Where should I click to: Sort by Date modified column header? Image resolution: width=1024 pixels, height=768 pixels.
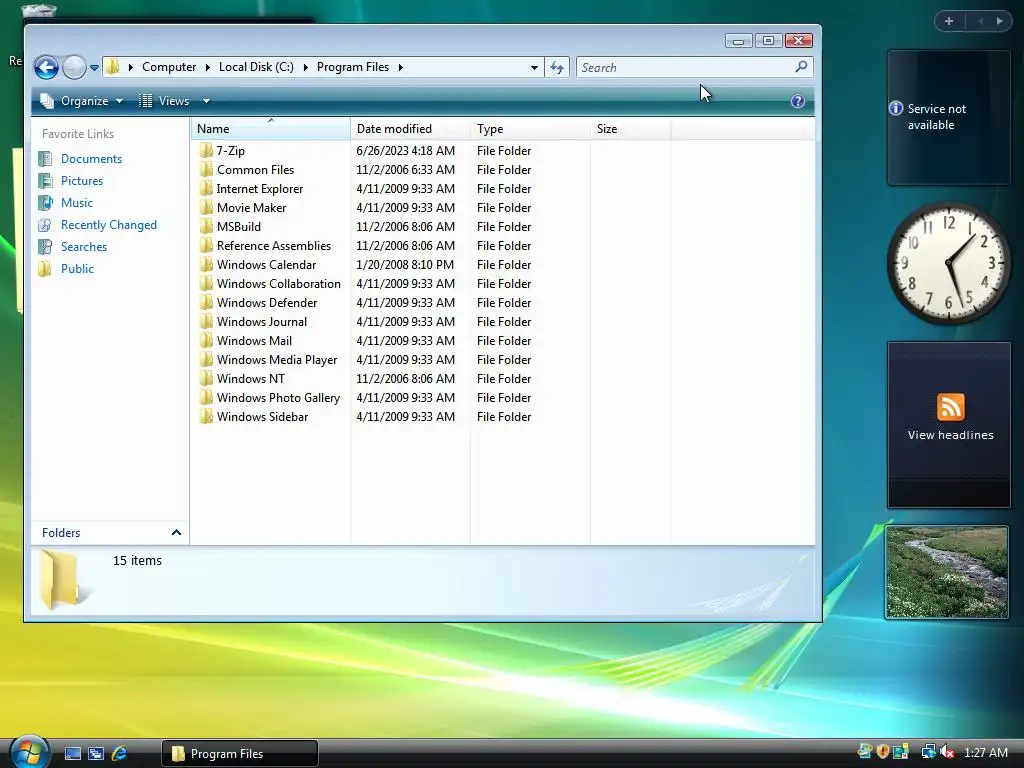410,129
